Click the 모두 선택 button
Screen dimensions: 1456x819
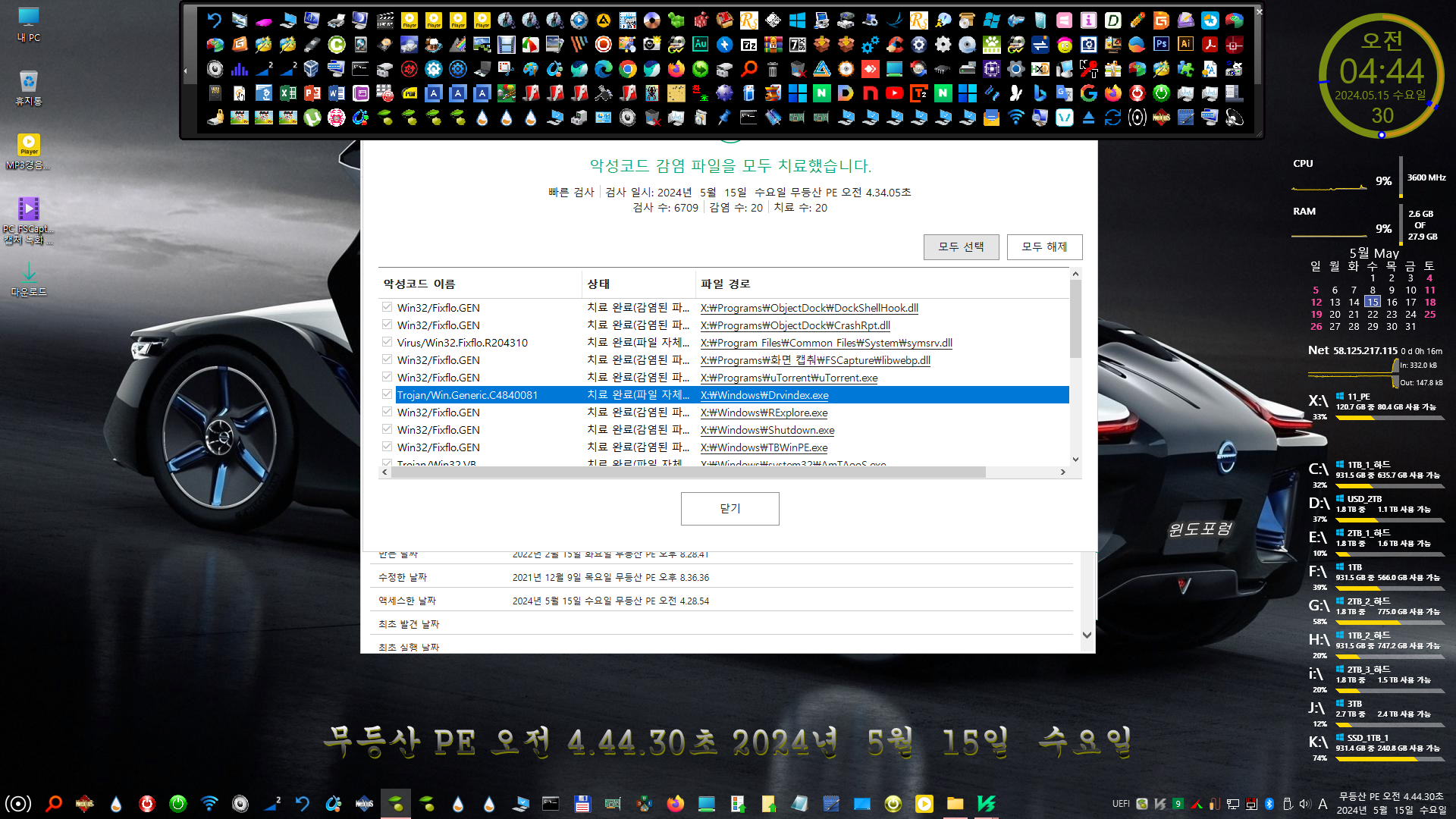961,246
